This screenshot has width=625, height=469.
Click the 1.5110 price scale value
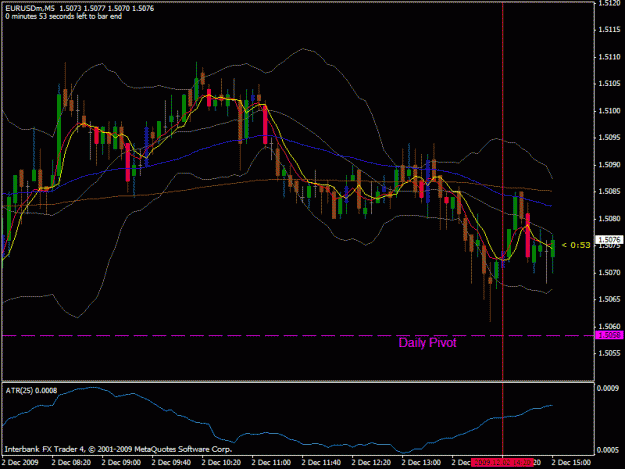click(x=609, y=57)
